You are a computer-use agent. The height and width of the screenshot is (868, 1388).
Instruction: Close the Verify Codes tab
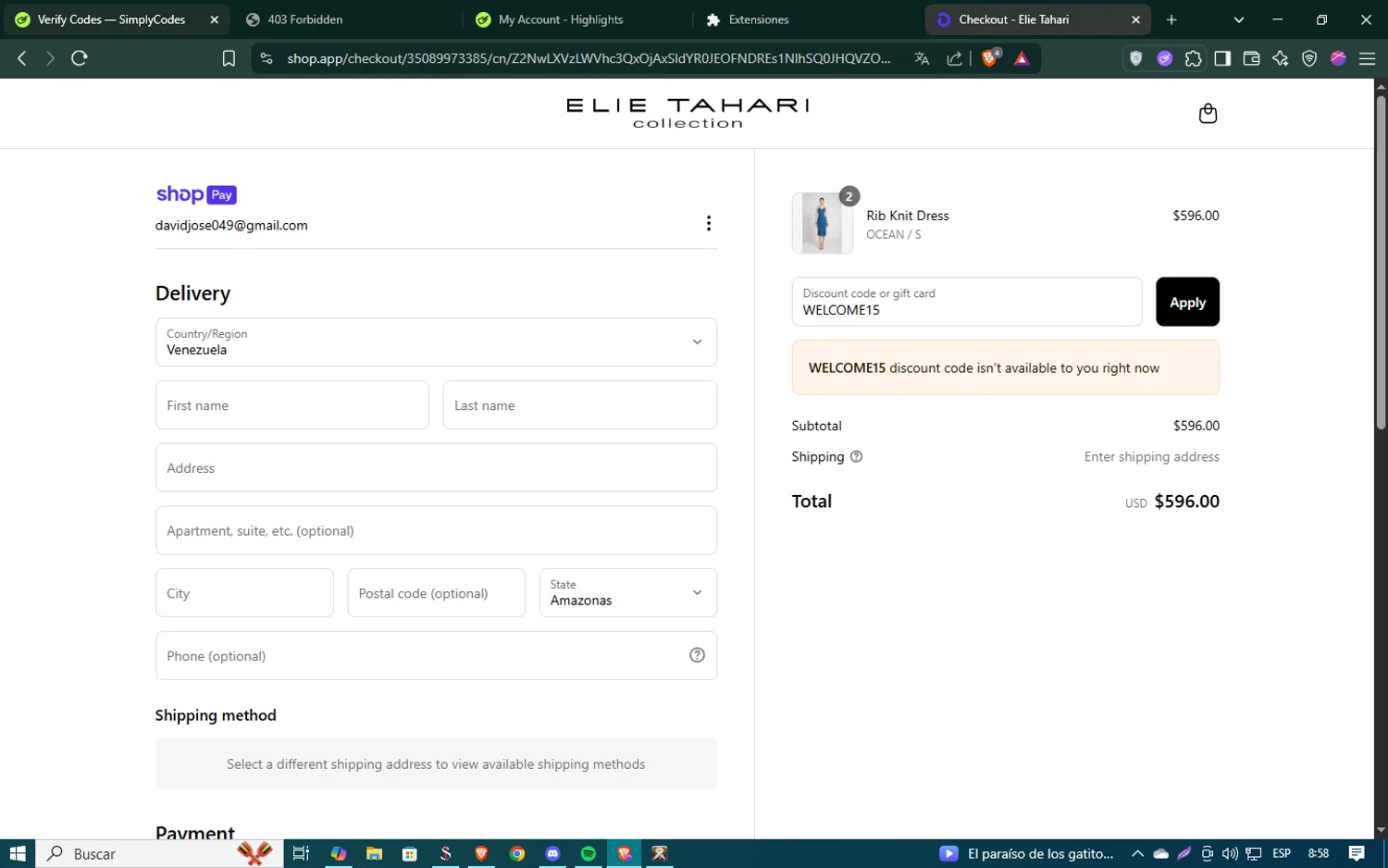[214, 19]
